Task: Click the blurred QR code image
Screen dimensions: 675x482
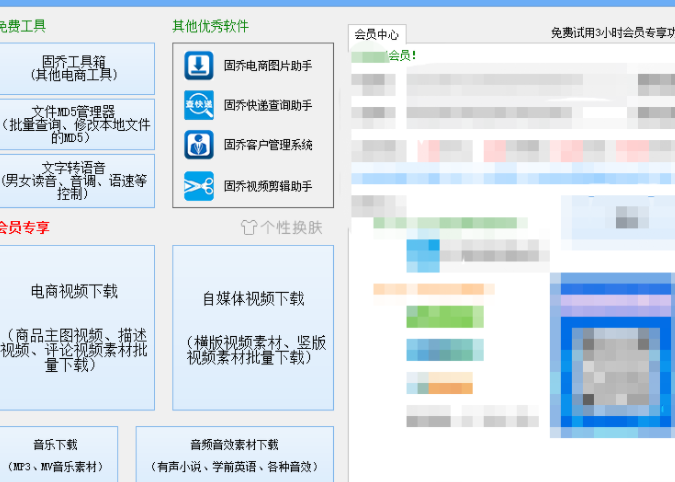Action: 612,355
